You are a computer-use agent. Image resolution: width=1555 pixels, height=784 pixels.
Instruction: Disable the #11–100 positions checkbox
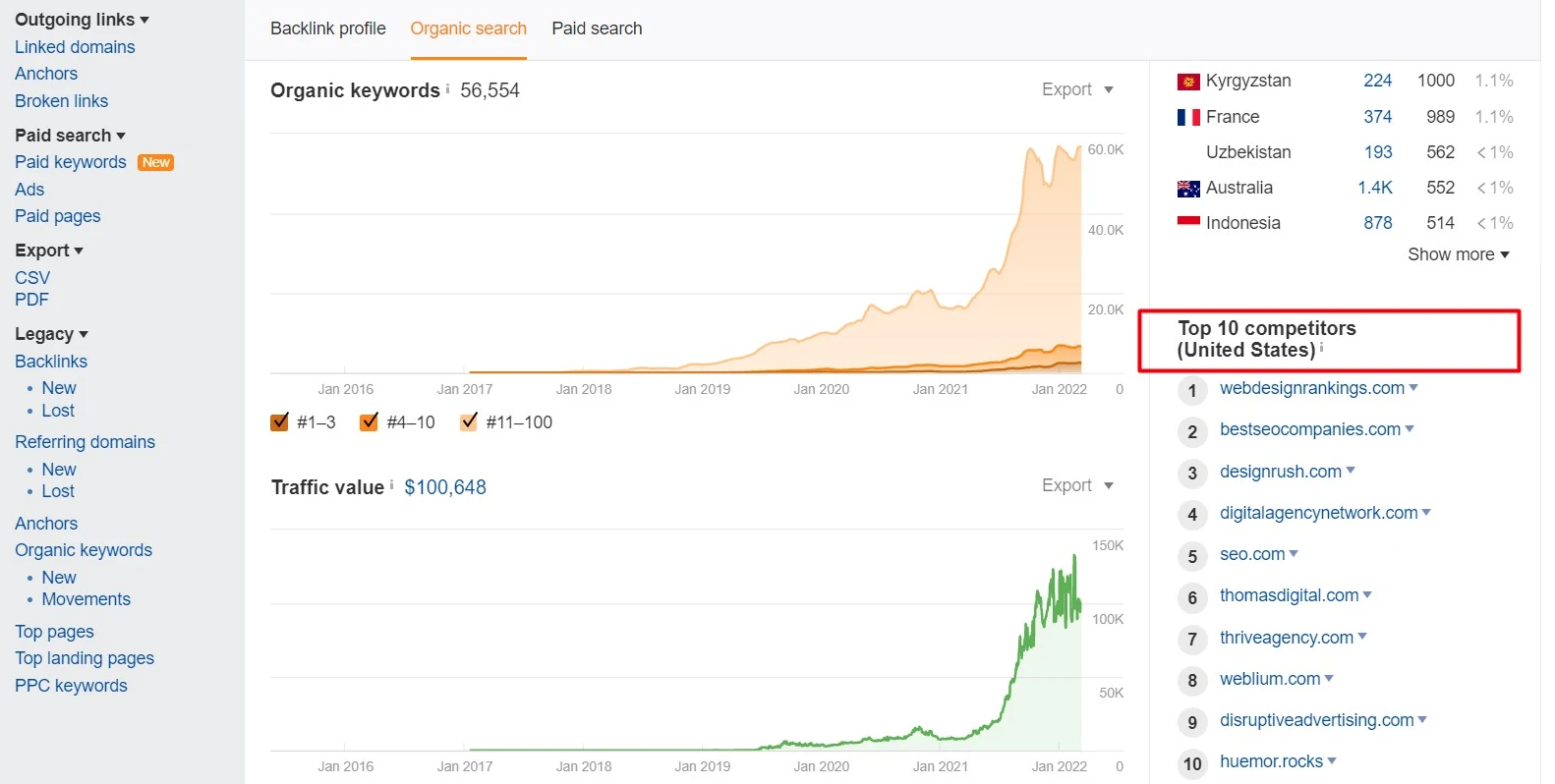coord(469,422)
